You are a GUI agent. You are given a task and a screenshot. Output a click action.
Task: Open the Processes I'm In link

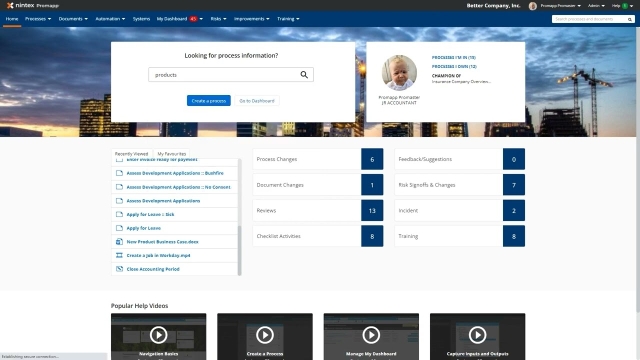point(453,58)
